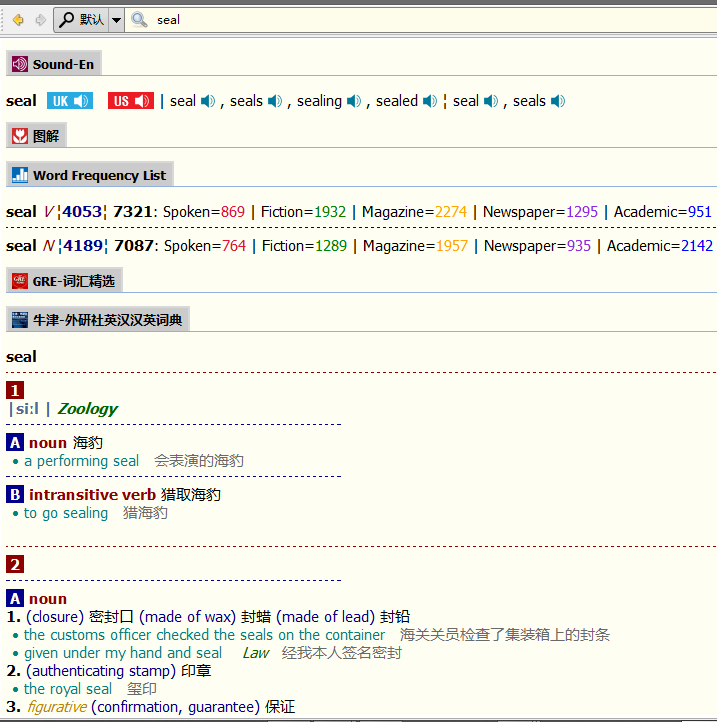Click the Oxford dictionary book icon
Screen dimensions: 717x722
pyautogui.click(x=20, y=320)
